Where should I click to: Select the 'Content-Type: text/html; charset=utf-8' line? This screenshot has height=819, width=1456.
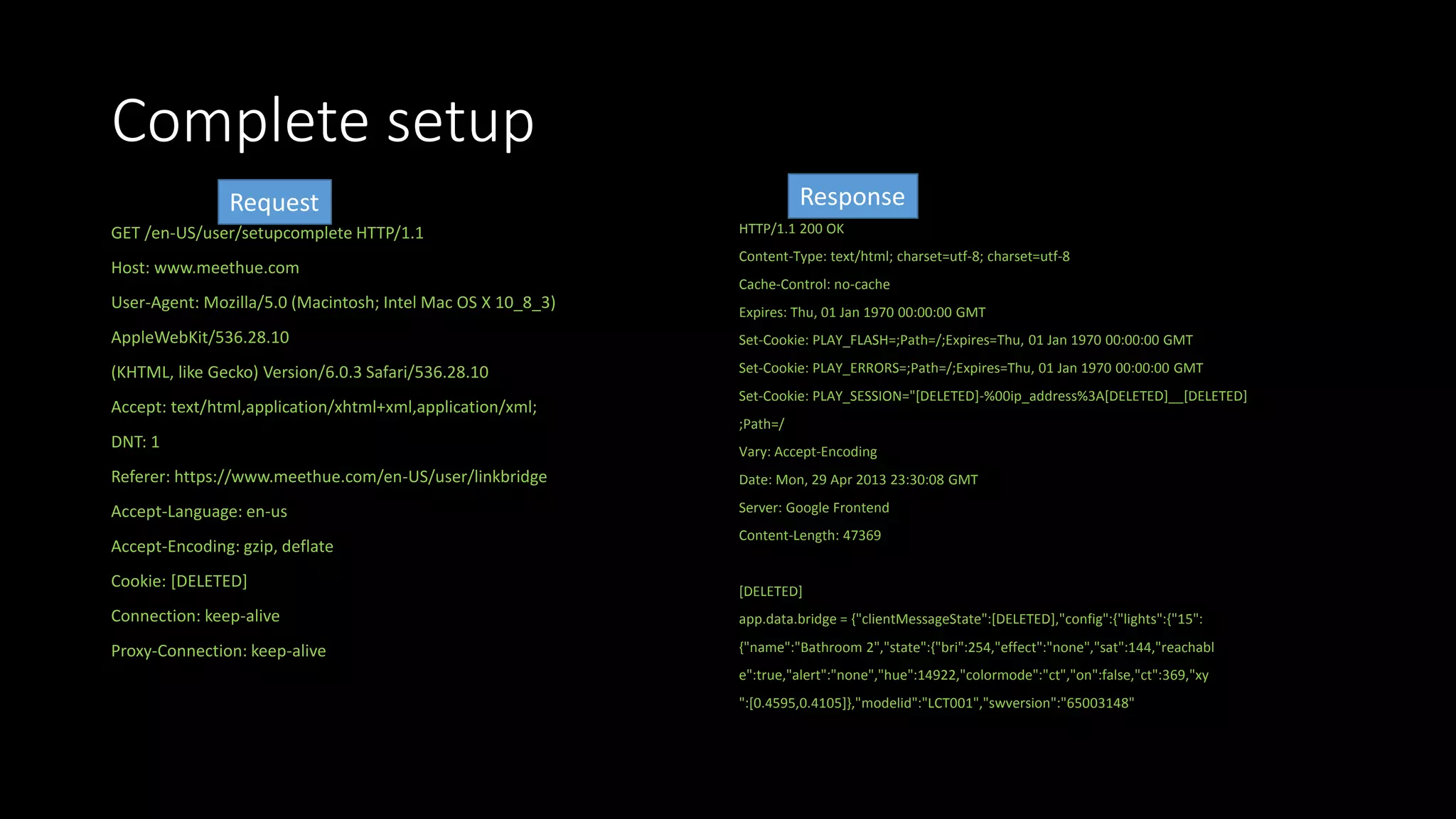point(904,257)
